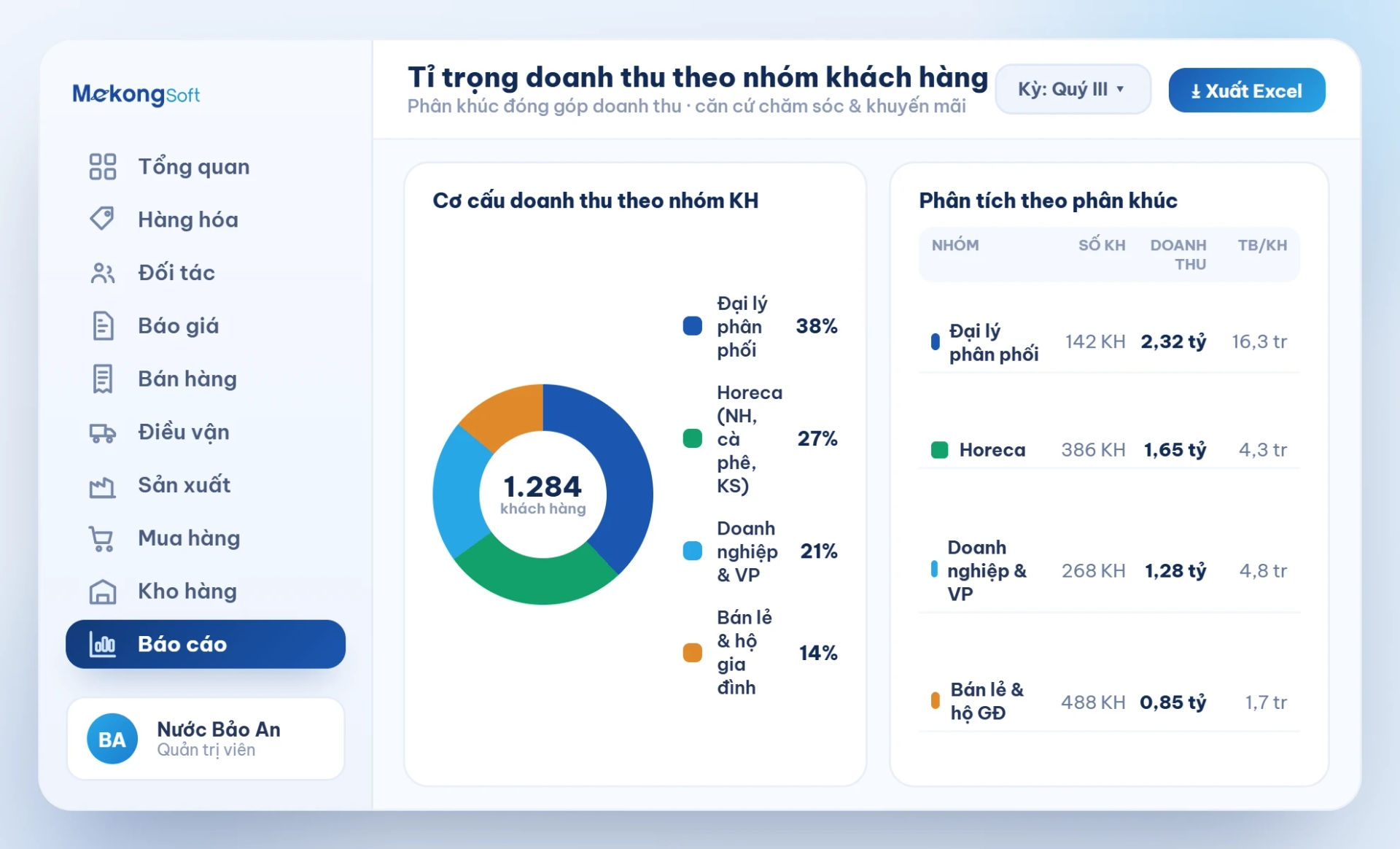Click the Kho hàng warehouse icon
Screen dimensions: 1400x849
[x=103, y=592]
